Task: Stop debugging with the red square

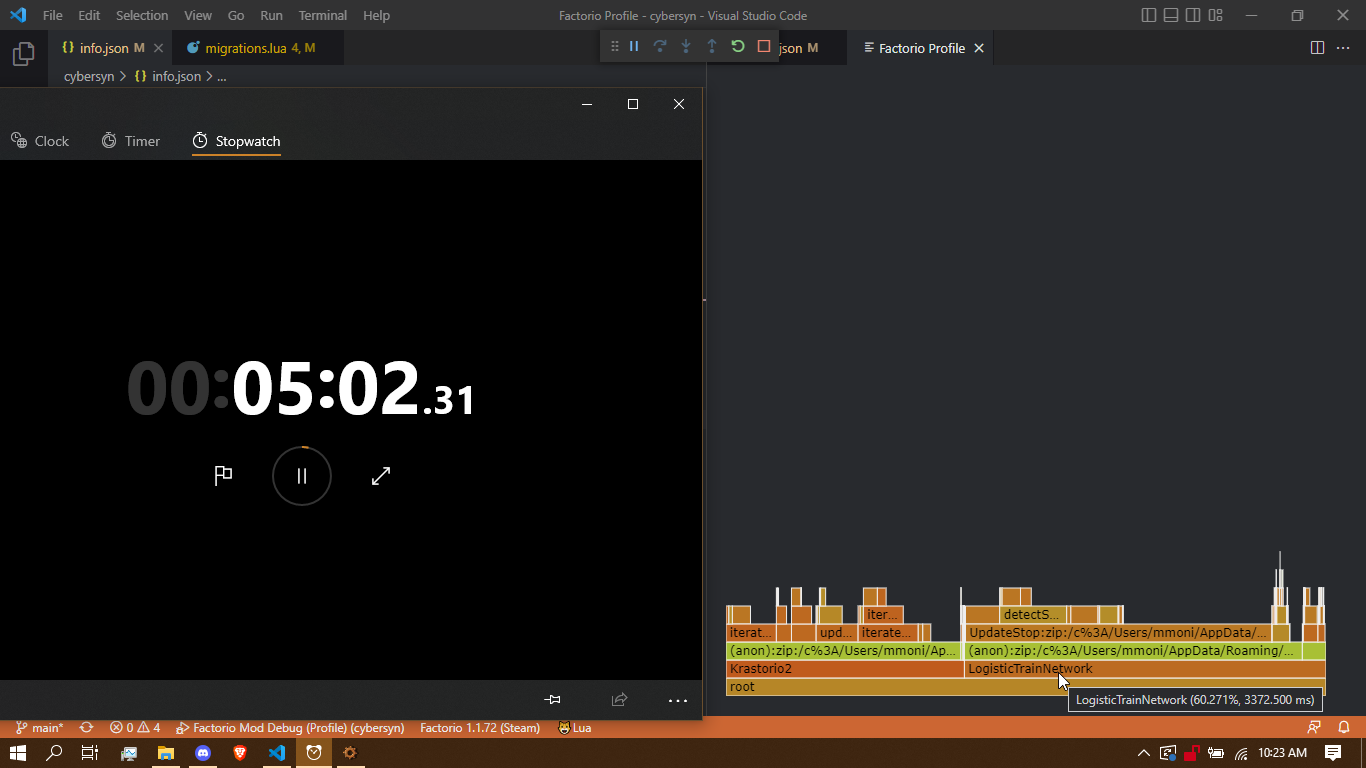Action: click(x=764, y=47)
